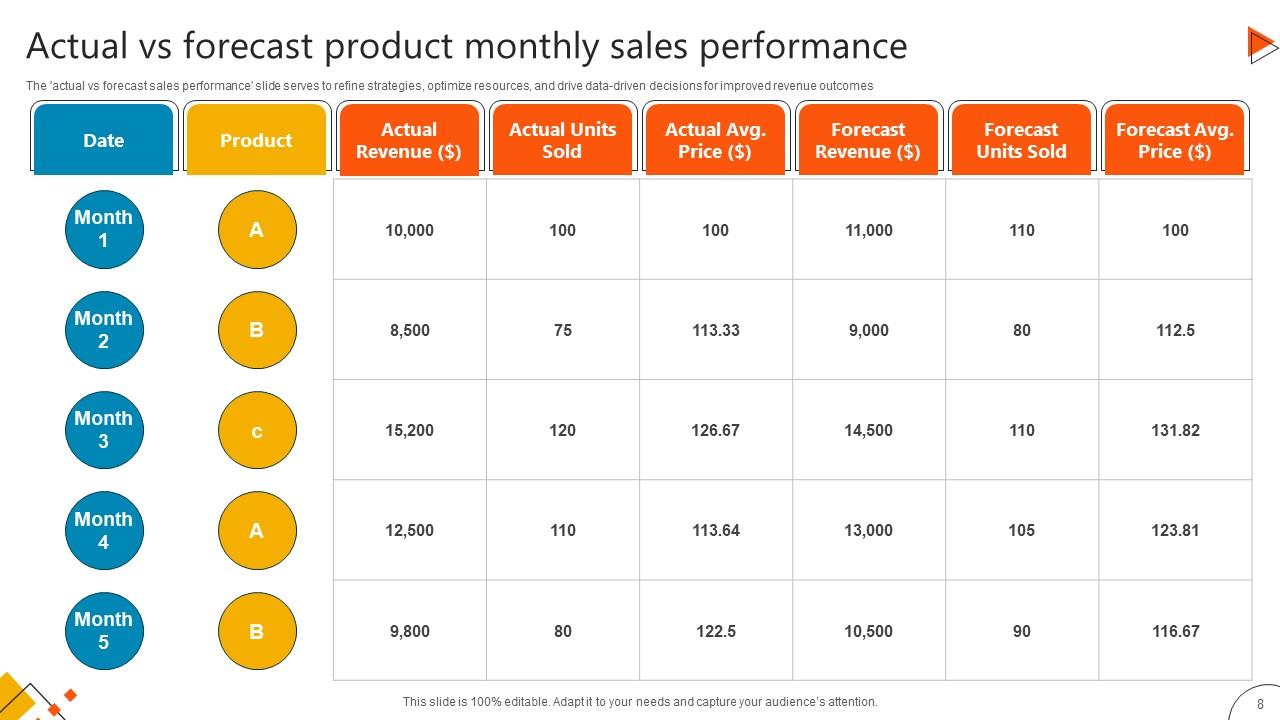The width and height of the screenshot is (1280, 720).
Task: Click the orange play logo icon
Action: click(1262, 45)
